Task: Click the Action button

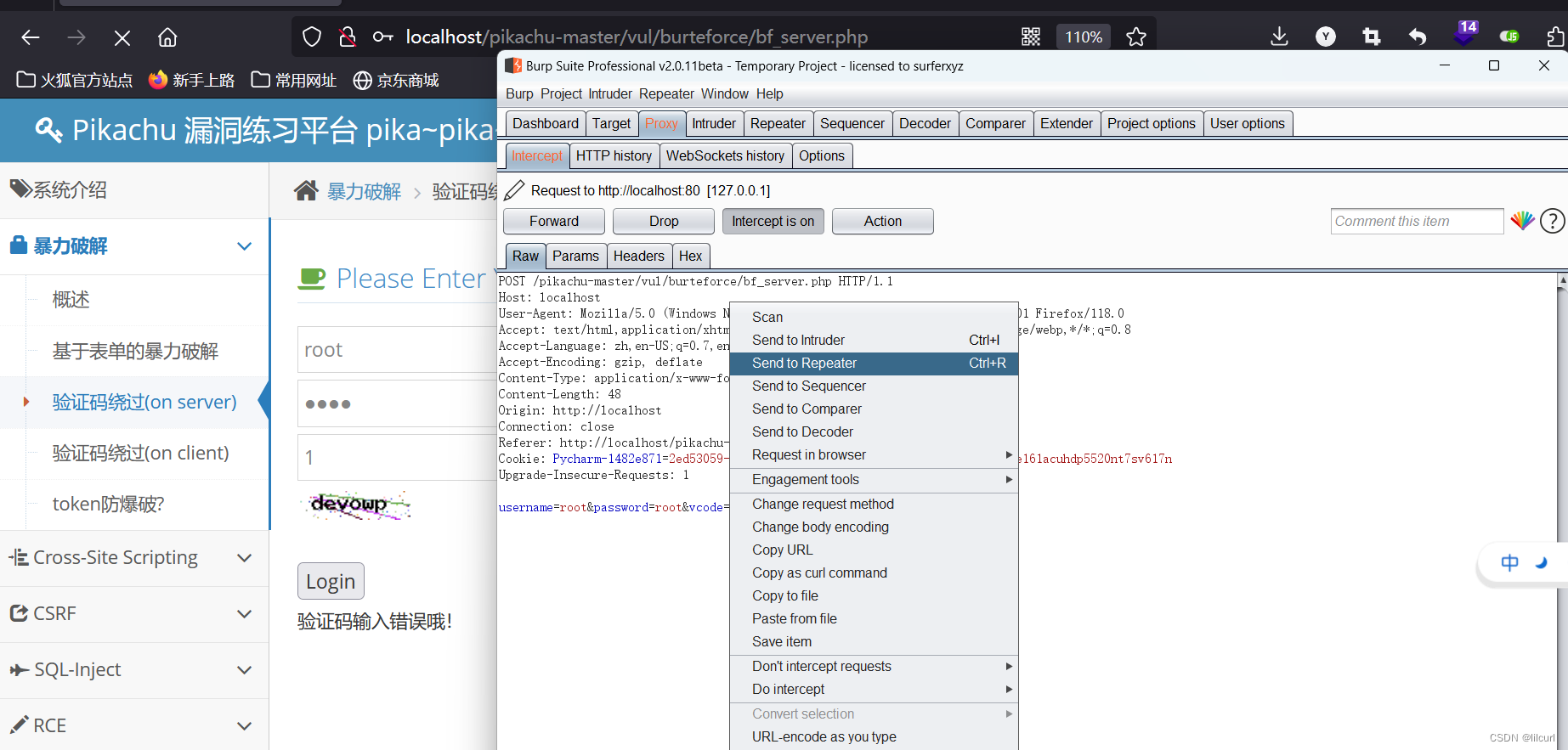Action: click(x=883, y=221)
